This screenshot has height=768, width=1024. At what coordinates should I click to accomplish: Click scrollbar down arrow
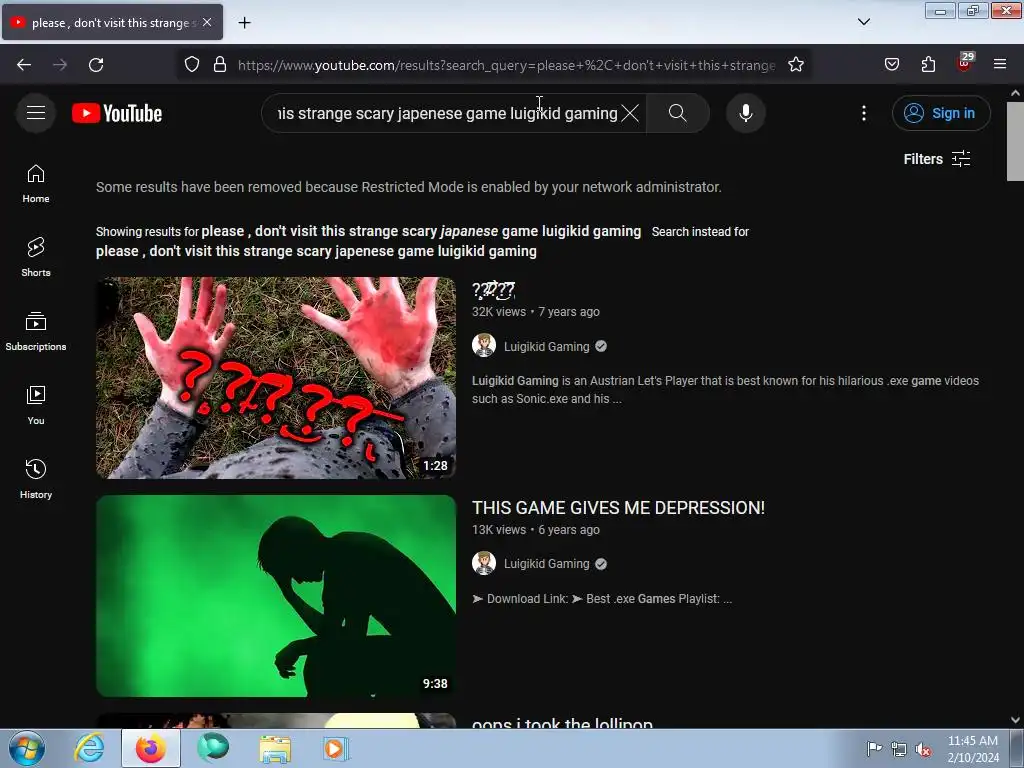click(1015, 720)
